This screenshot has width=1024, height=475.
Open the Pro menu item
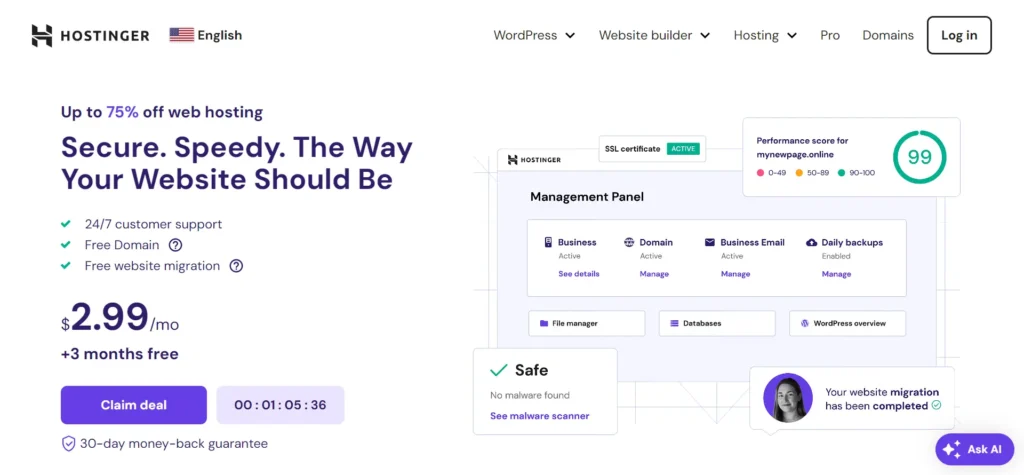click(830, 35)
